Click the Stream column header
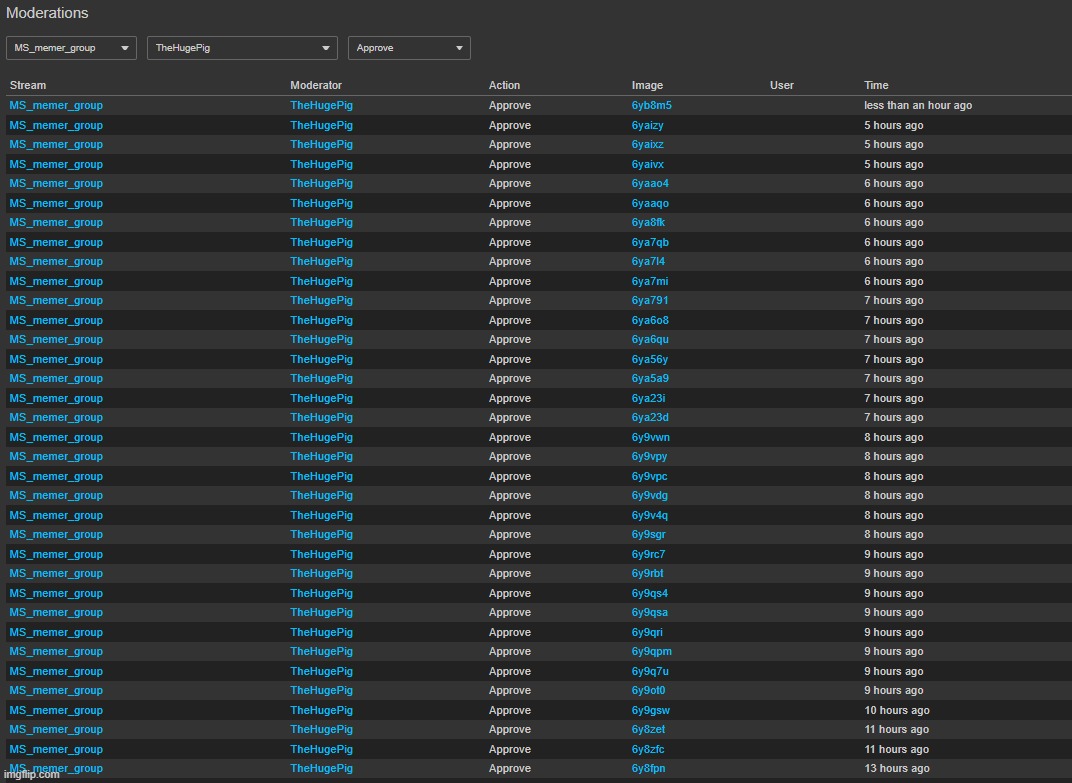This screenshot has width=1072, height=783. tap(28, 85)
